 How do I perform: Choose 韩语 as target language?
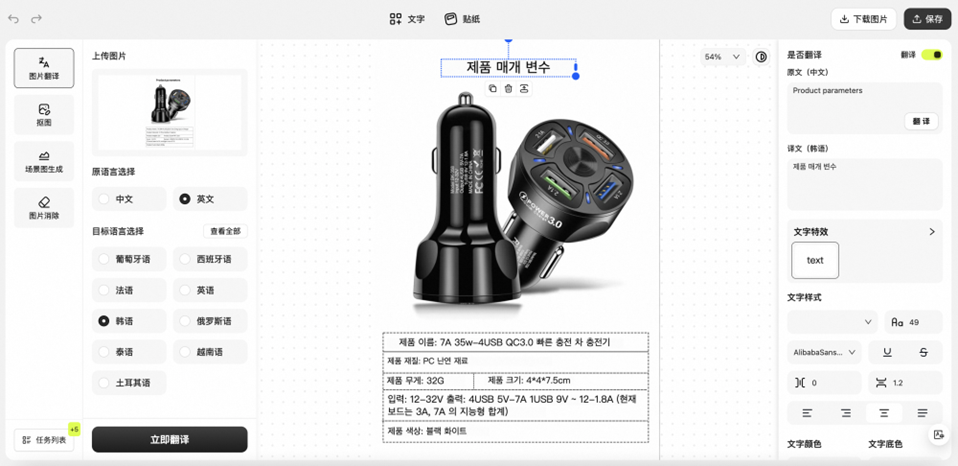click(129, 321)
